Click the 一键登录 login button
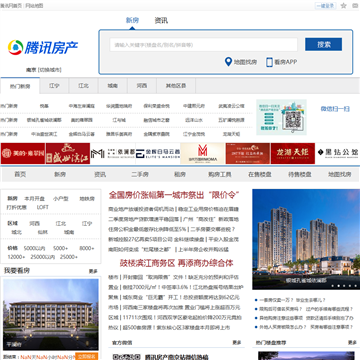The width and height of the screenshot is (360, 360). tap(325, 6)
